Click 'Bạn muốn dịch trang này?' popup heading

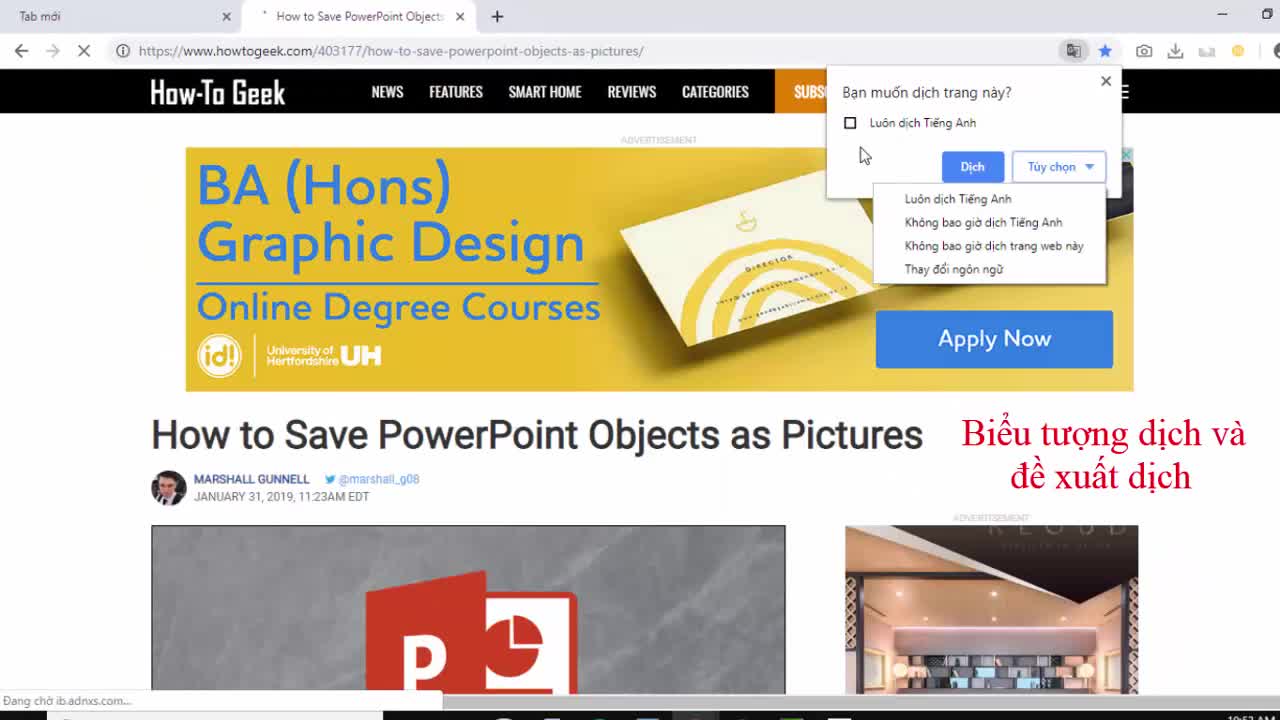[x=926, y=92]
